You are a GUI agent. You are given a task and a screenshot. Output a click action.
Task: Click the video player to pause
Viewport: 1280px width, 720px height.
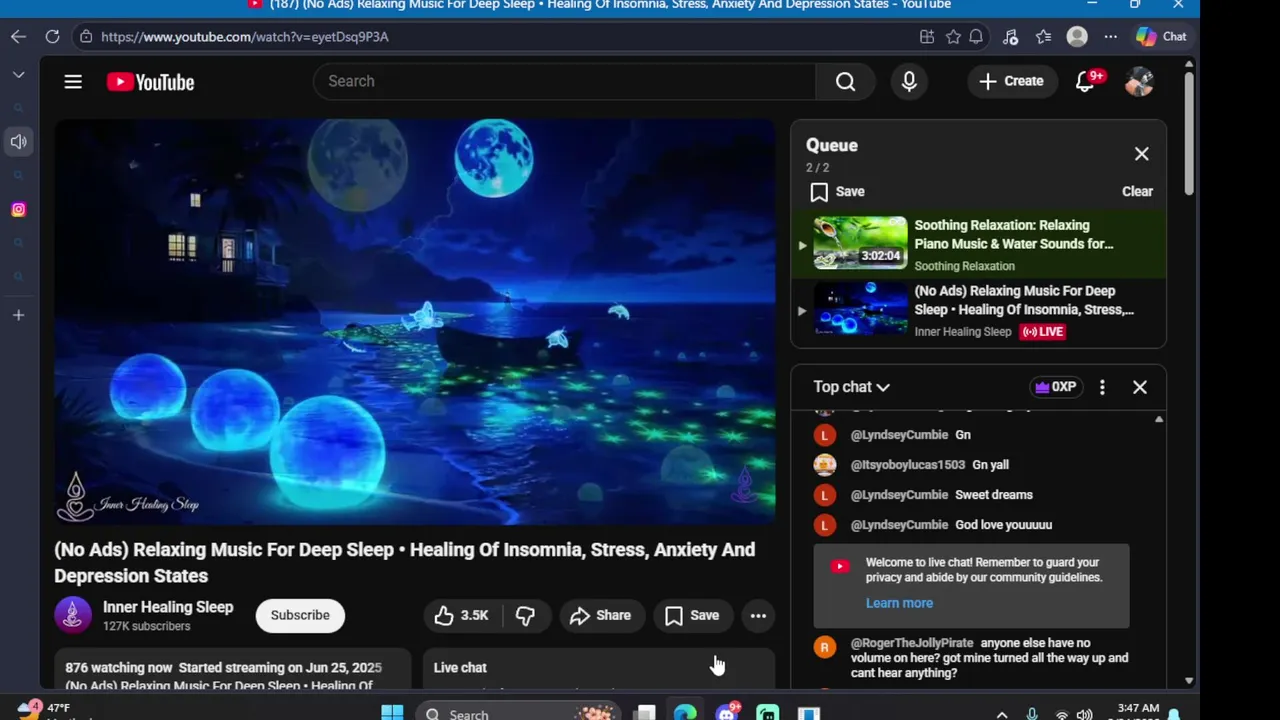(415, 322)
